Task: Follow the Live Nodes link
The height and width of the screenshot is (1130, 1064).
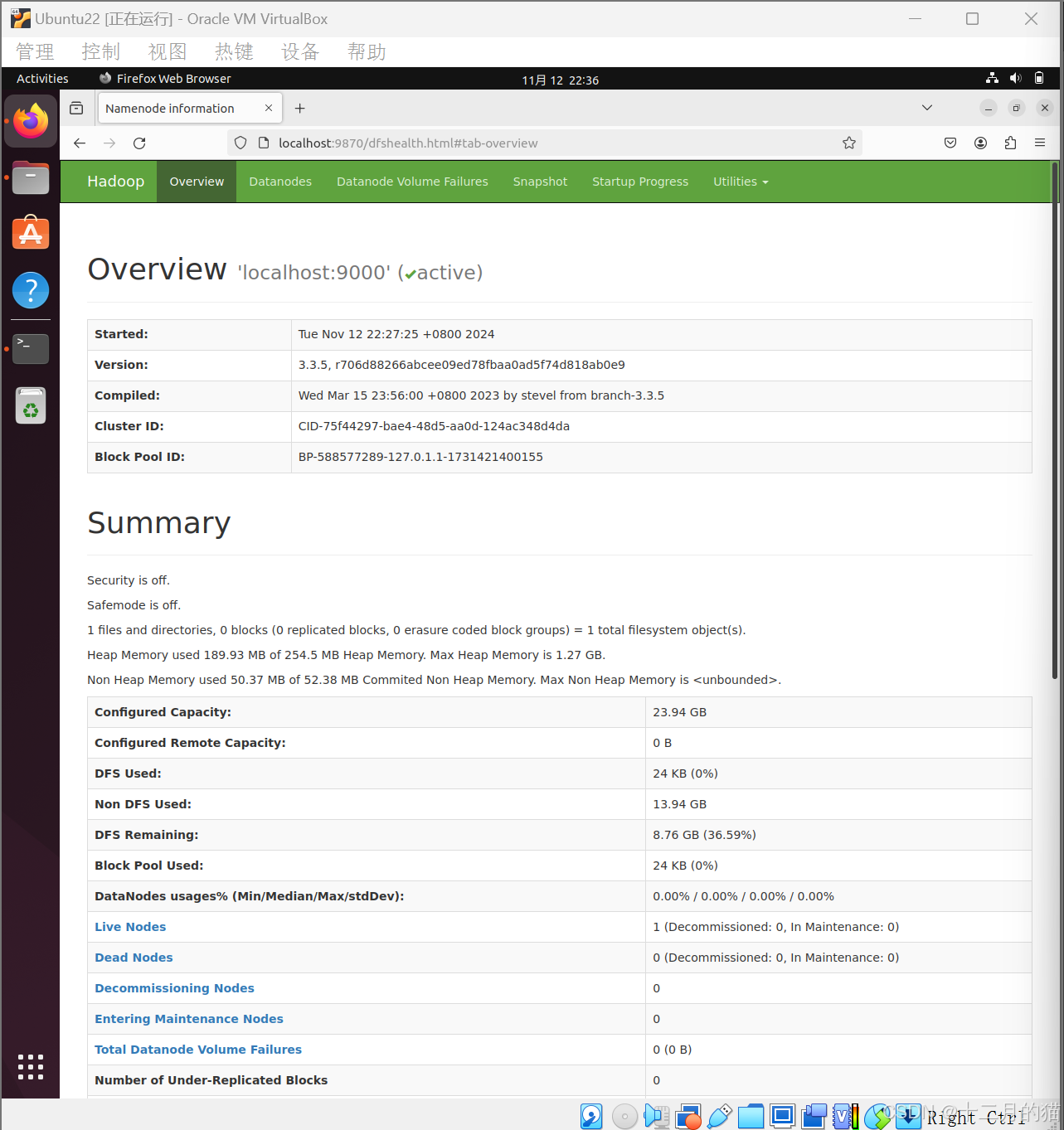Action: pos(130,927)
